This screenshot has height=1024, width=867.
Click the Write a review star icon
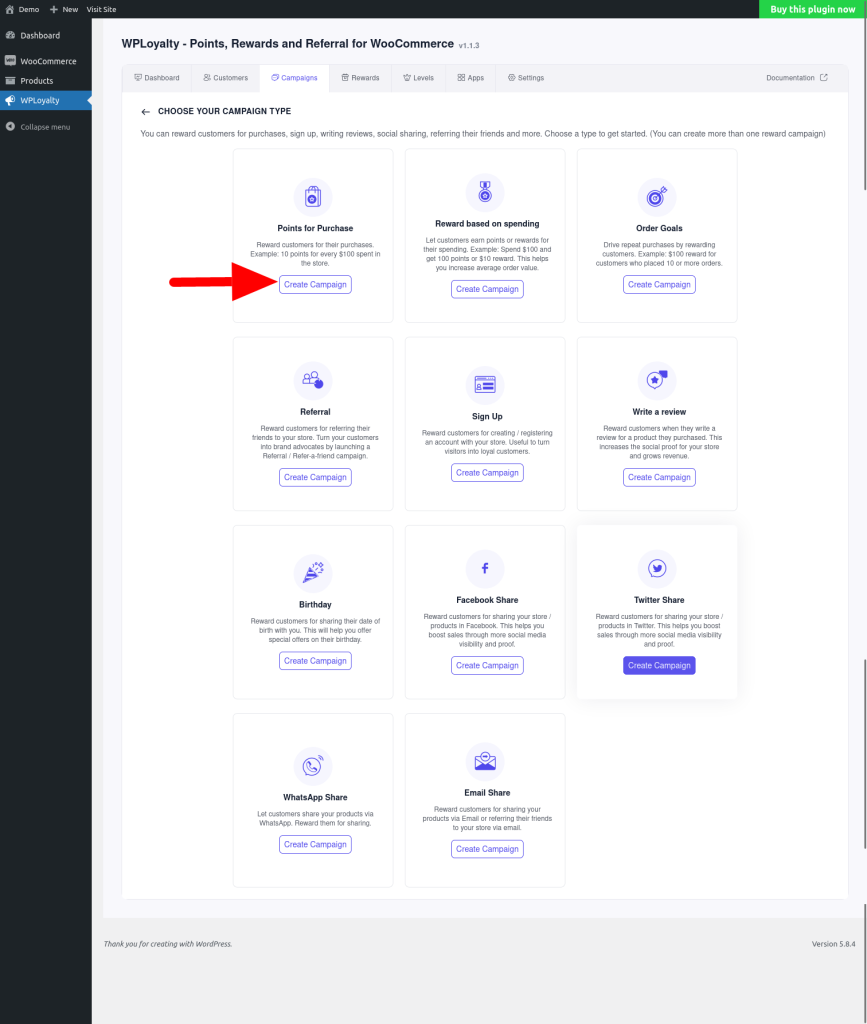pos(657,379)
